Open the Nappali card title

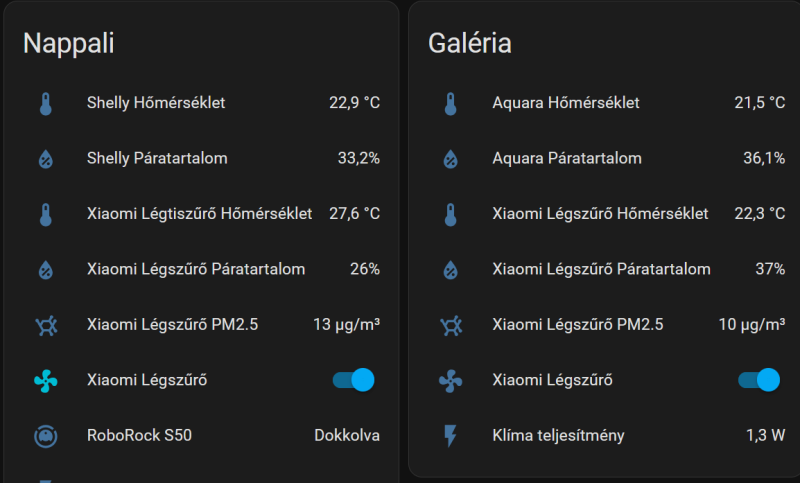click(68, 43)
